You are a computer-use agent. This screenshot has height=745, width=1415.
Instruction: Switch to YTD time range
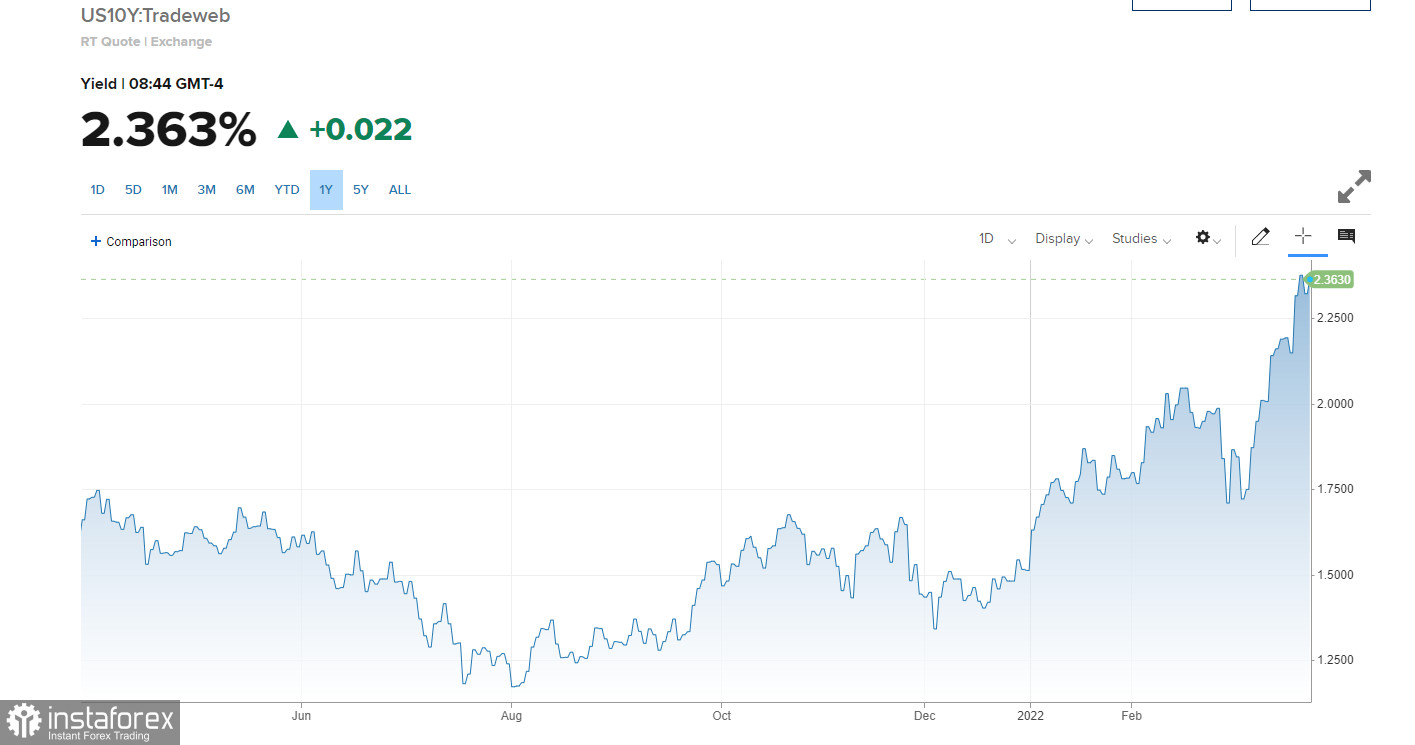click(287, 190)
